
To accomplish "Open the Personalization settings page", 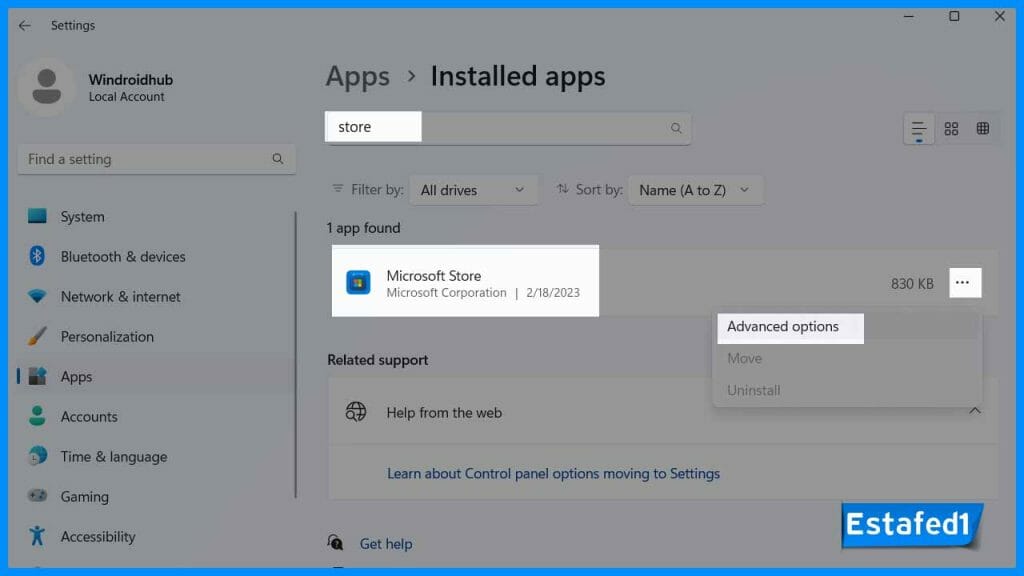I will coord(107,337).
